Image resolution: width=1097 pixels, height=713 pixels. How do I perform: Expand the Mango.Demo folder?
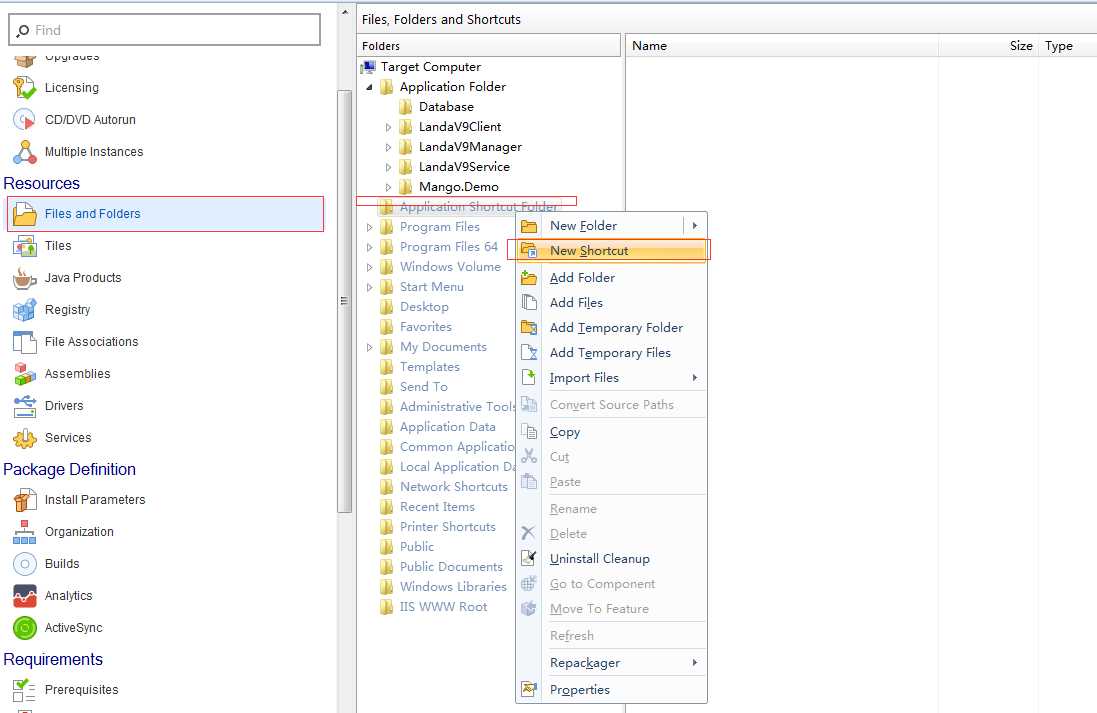click(388, 188)
